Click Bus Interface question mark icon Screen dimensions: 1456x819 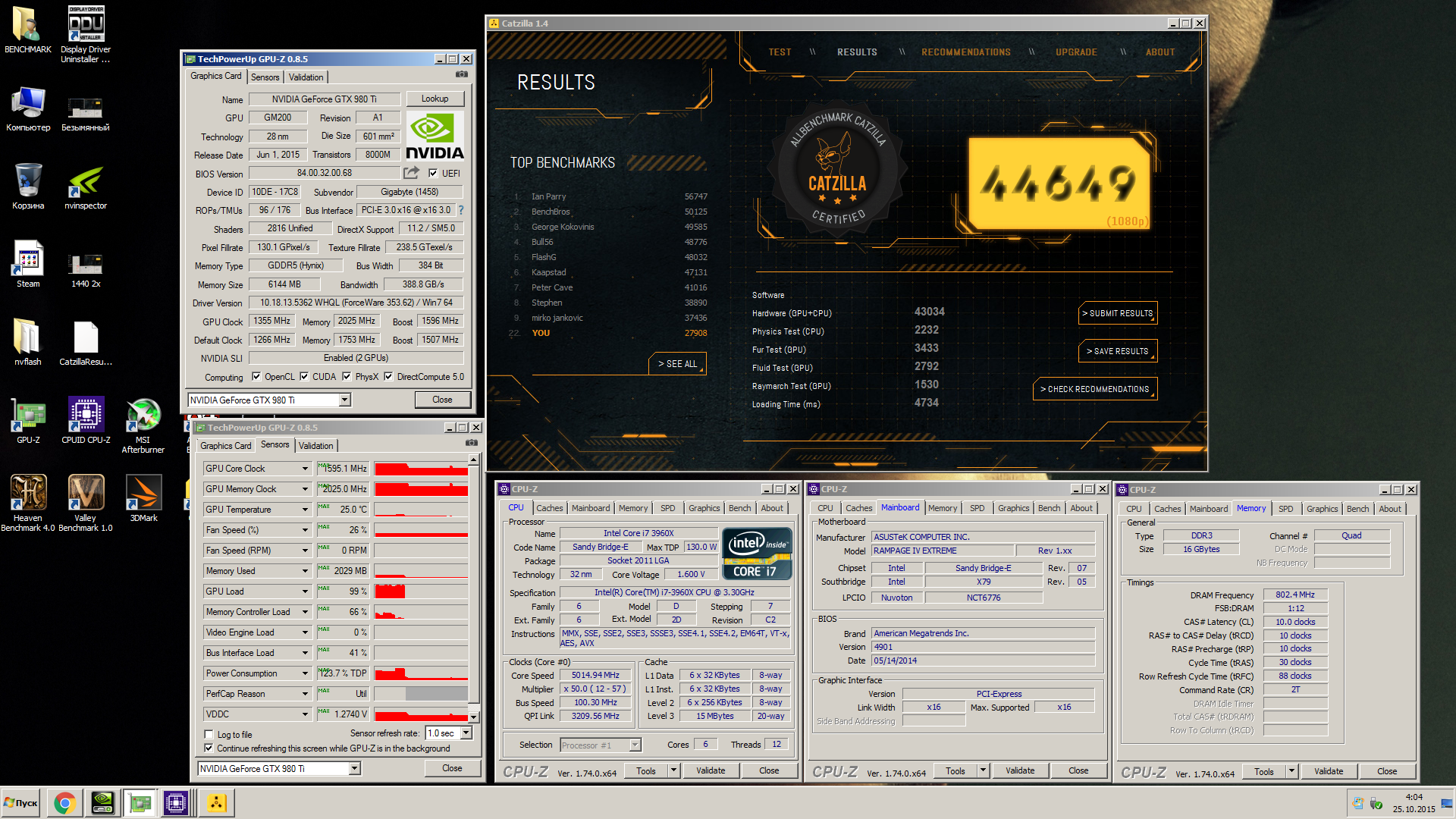click(x=460, y=210)
